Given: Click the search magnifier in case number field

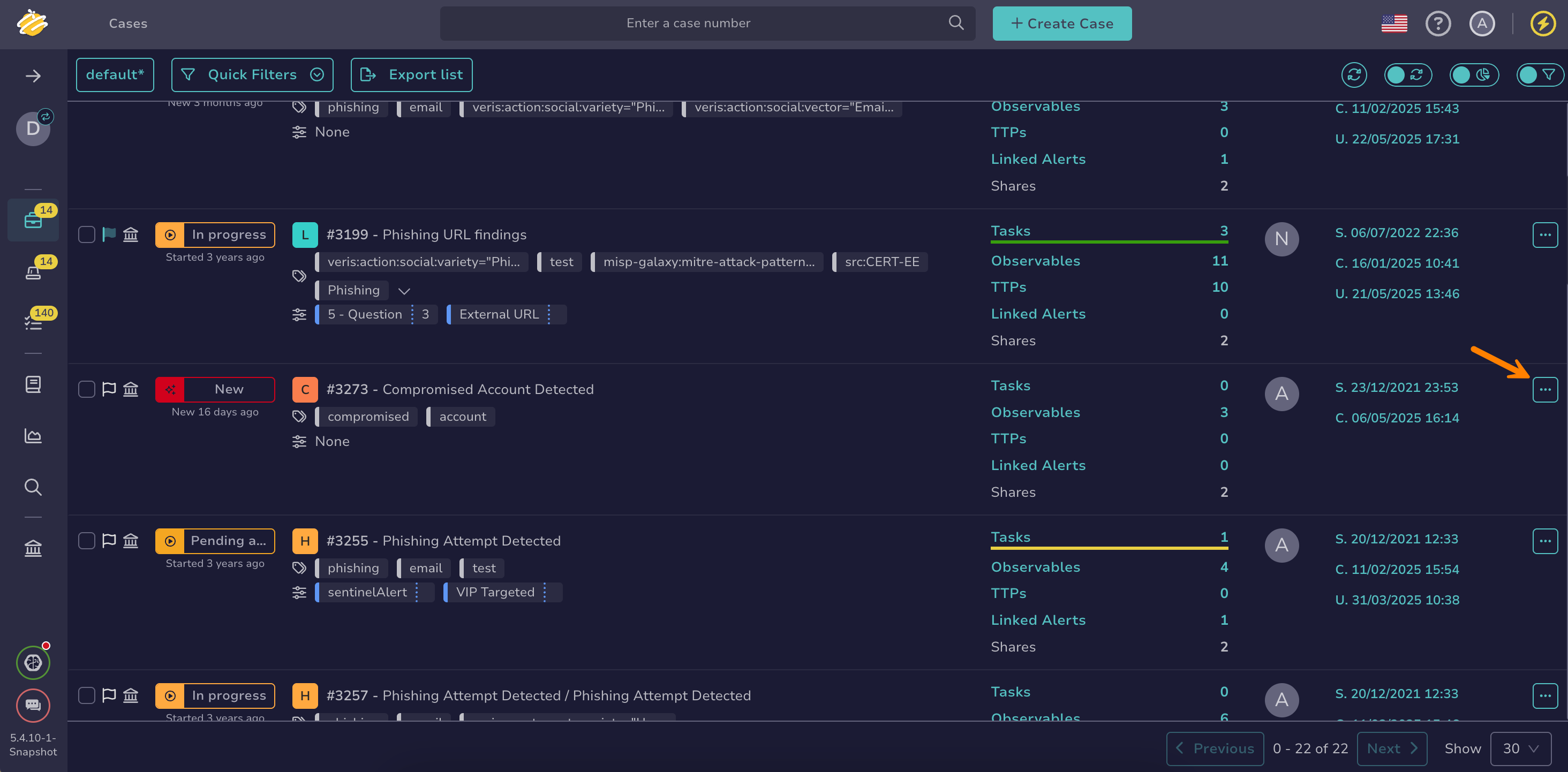Looking at the screenshot, I should 956,23.
